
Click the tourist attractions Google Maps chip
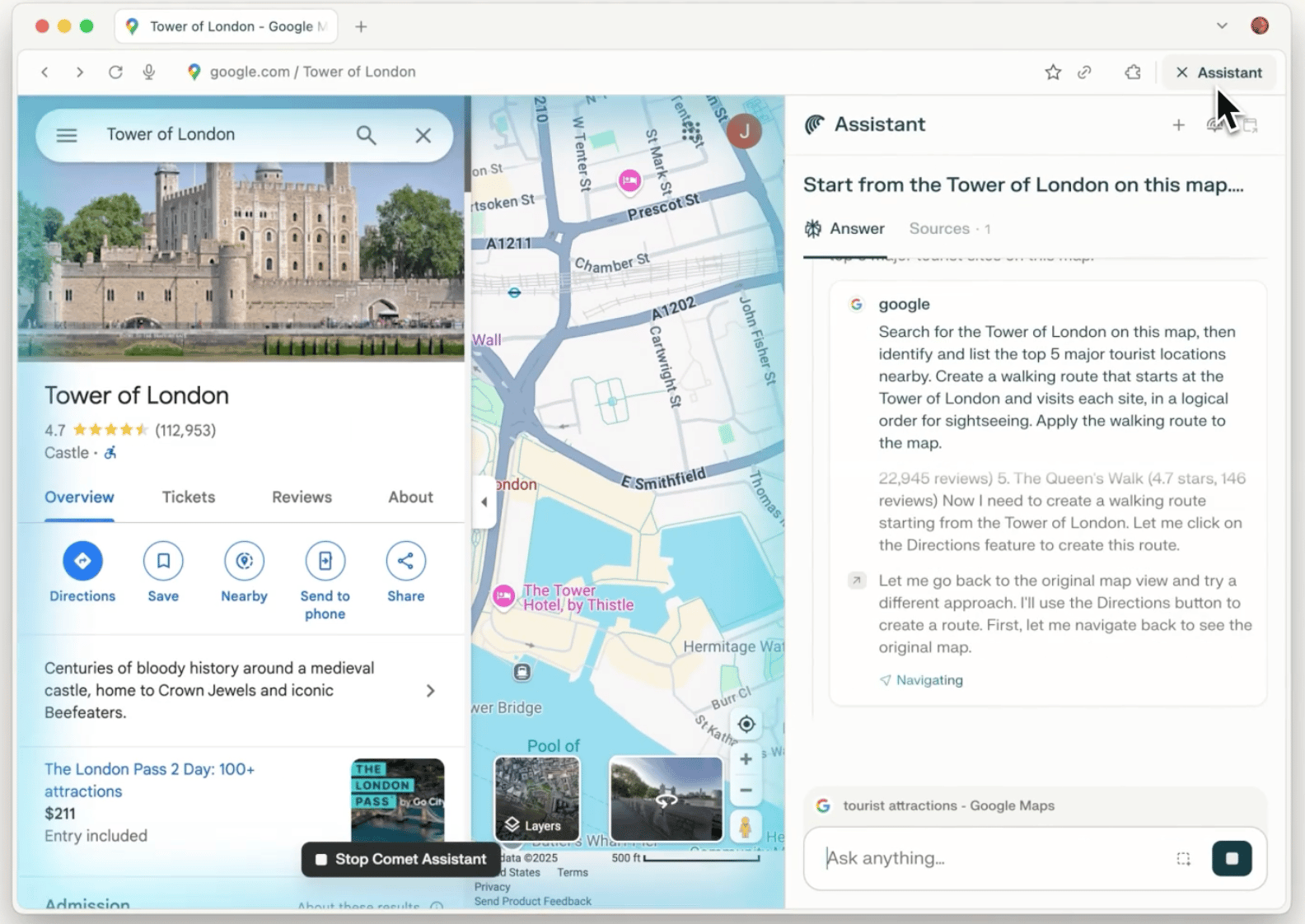pyautogui.click(x=1035, y=806)
